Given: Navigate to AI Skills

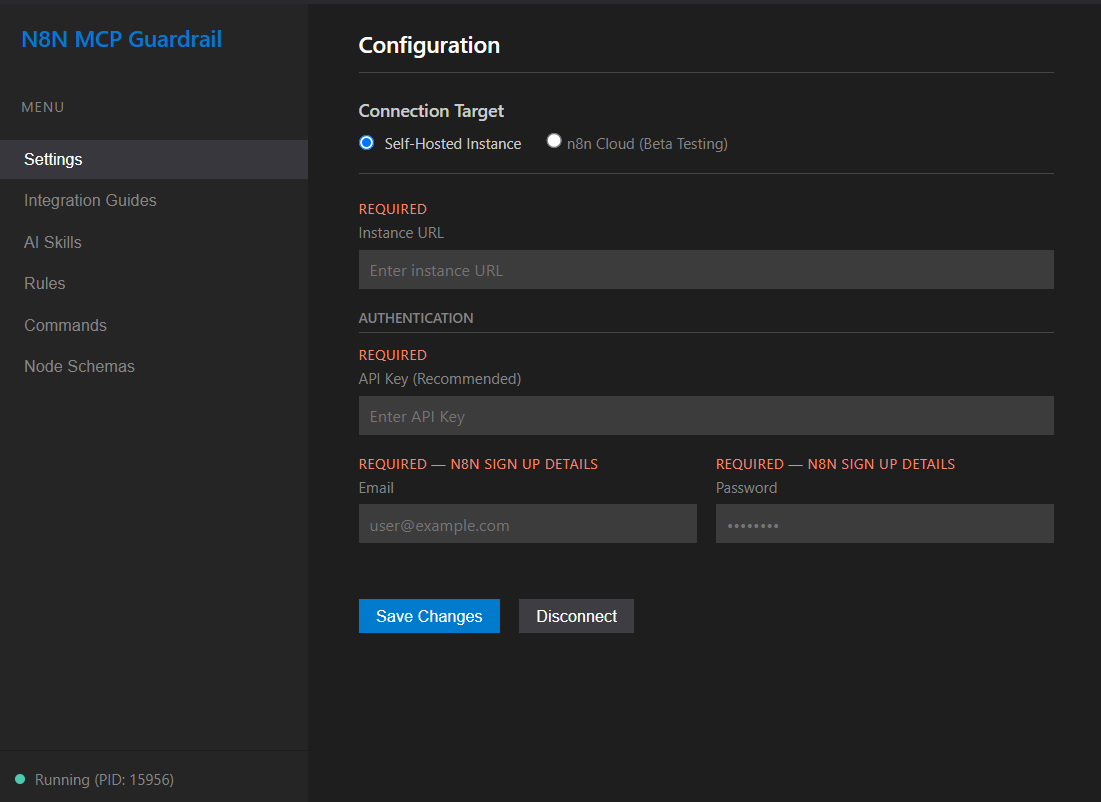Looking at the screenshot, I should tap(52, 241).
